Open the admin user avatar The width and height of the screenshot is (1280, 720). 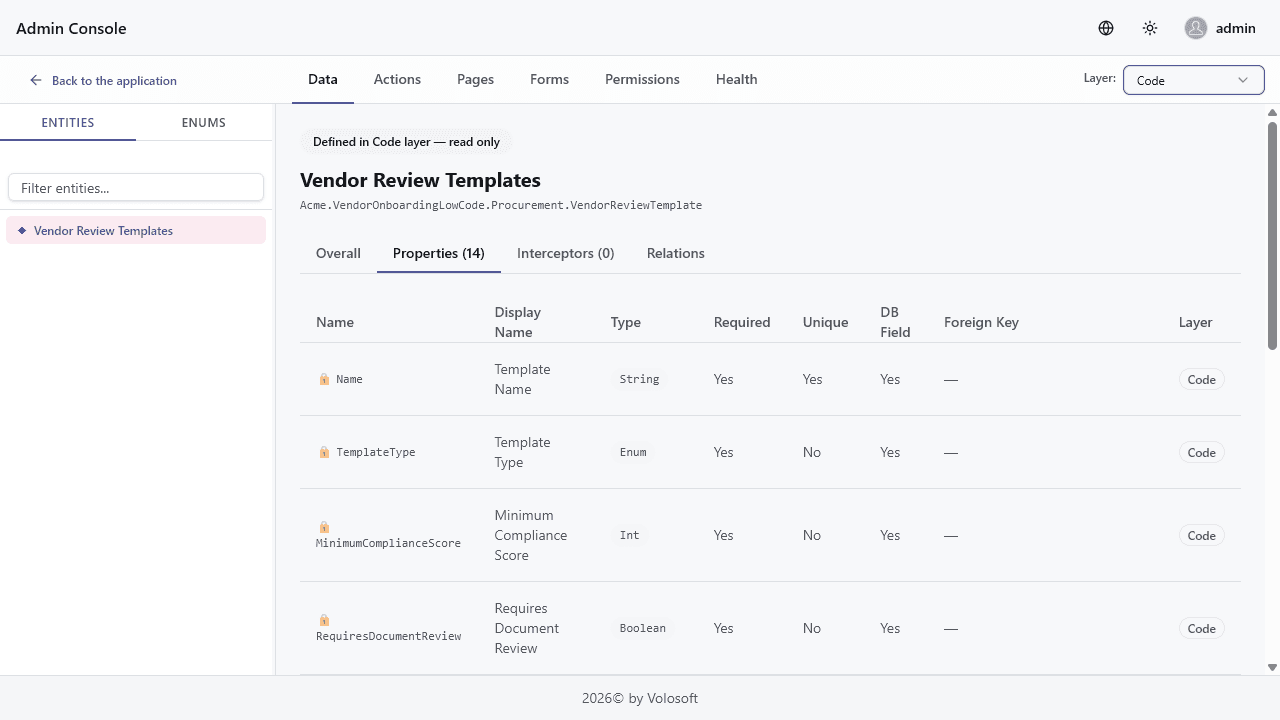[1196, 28]
